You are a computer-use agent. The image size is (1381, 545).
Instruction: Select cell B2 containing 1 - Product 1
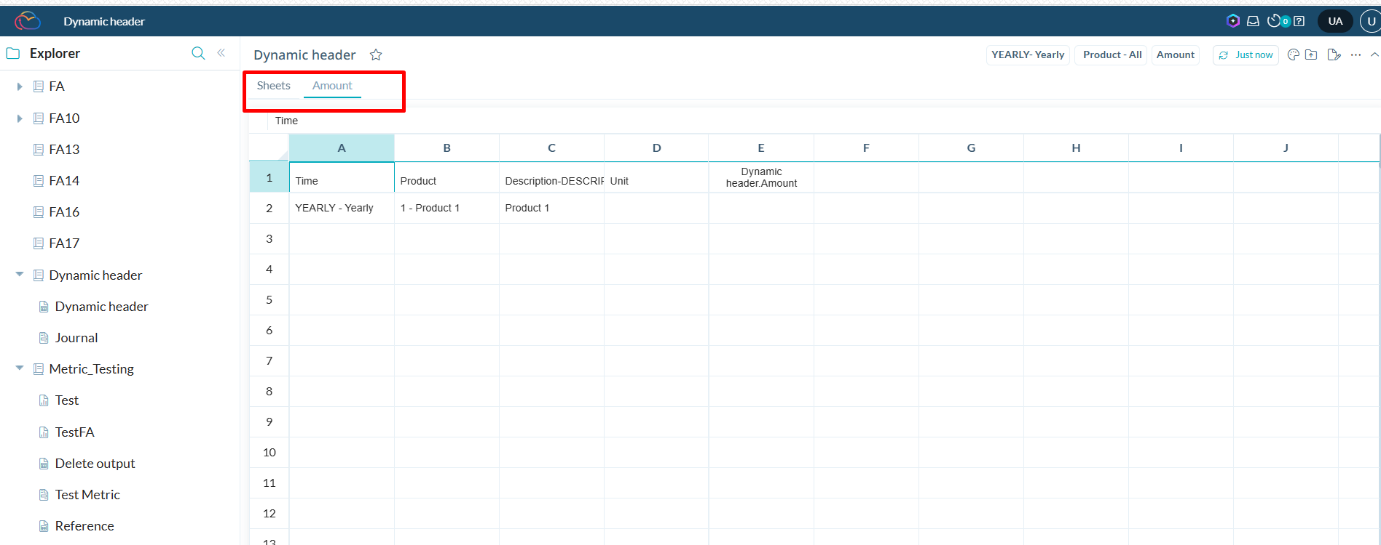click(446, 208)
